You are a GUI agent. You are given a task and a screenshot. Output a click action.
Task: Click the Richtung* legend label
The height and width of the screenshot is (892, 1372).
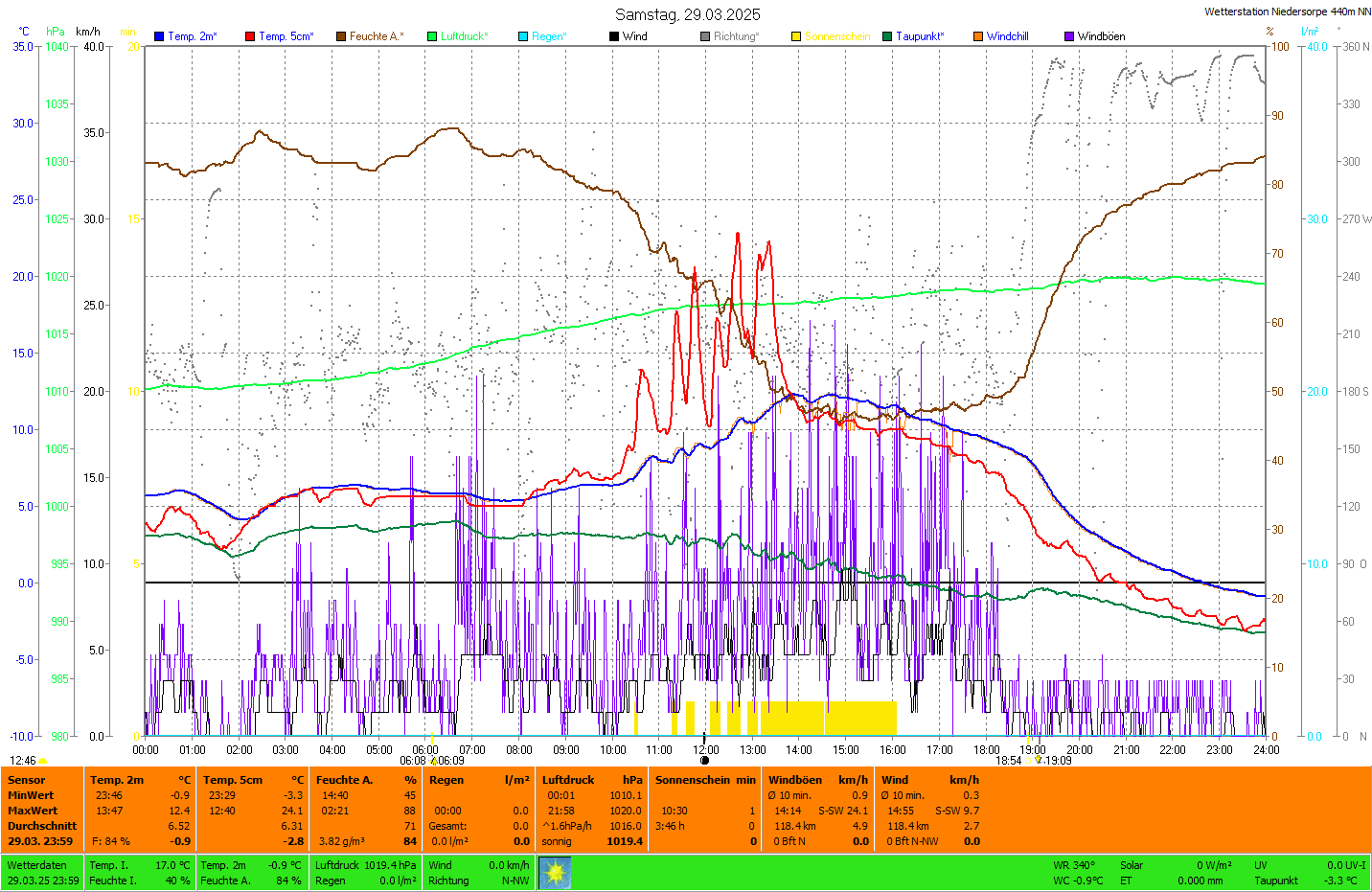[736, 36]
